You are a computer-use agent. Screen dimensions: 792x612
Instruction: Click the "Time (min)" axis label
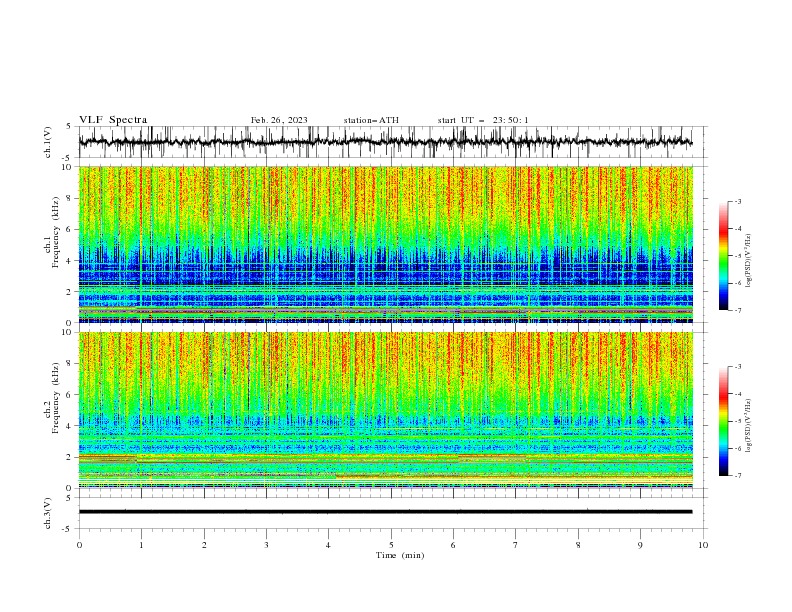[400, 555]
